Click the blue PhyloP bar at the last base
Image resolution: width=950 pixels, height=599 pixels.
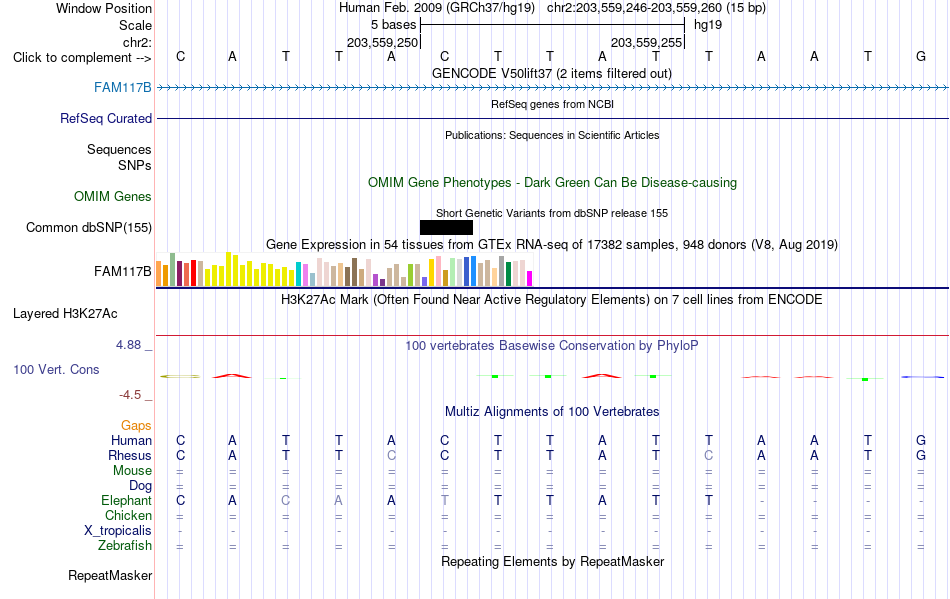coord(923,377)
